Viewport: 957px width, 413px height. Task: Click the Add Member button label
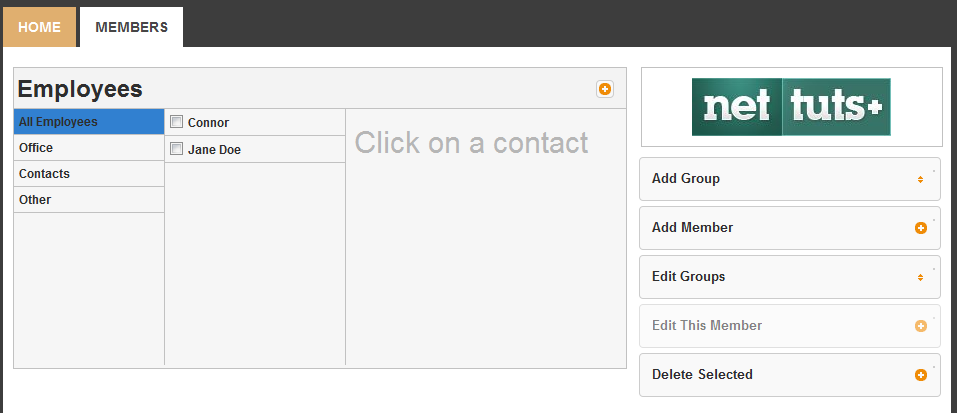(692, 228)
